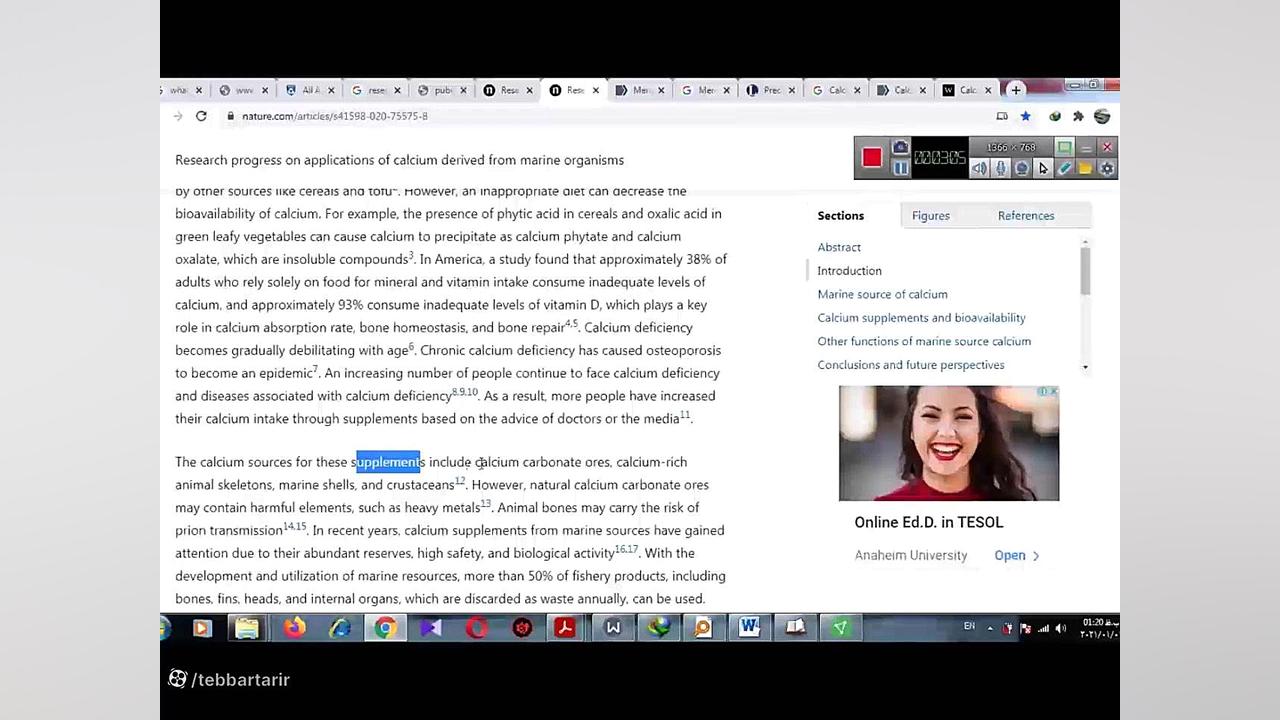Open Firefox from the taskbar

[x=294, y=628]
